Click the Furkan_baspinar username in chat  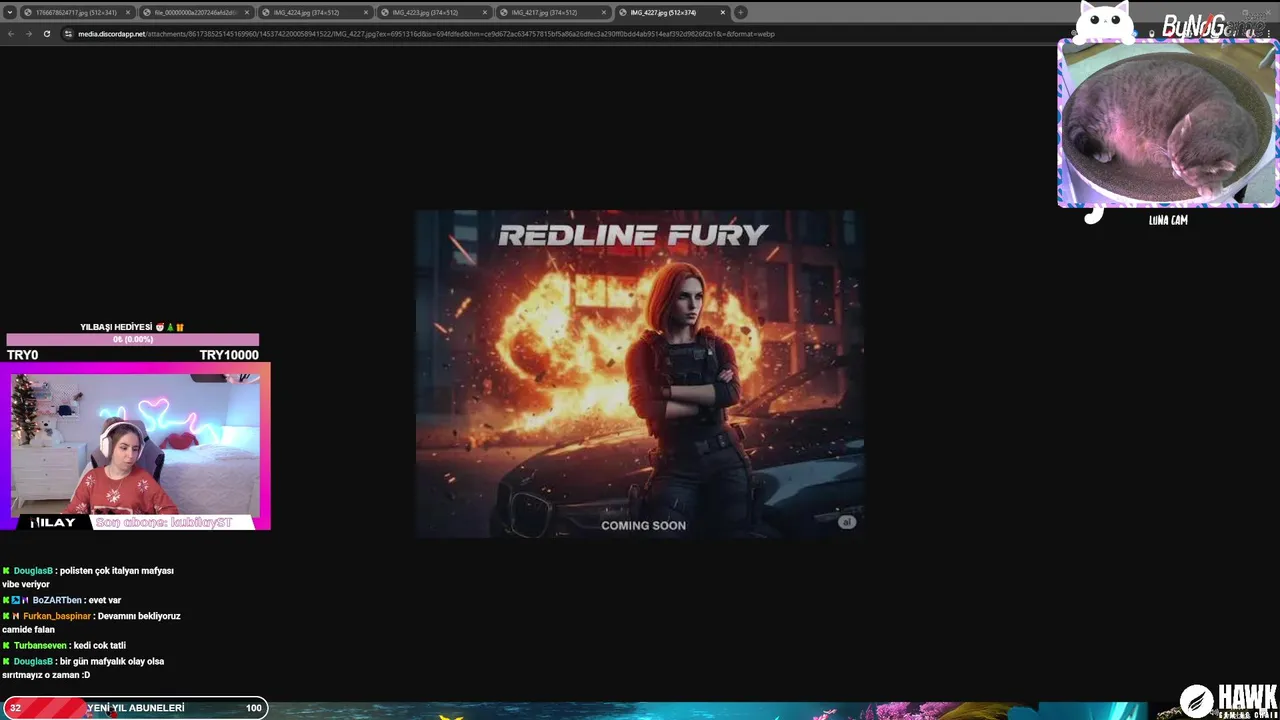58,616
